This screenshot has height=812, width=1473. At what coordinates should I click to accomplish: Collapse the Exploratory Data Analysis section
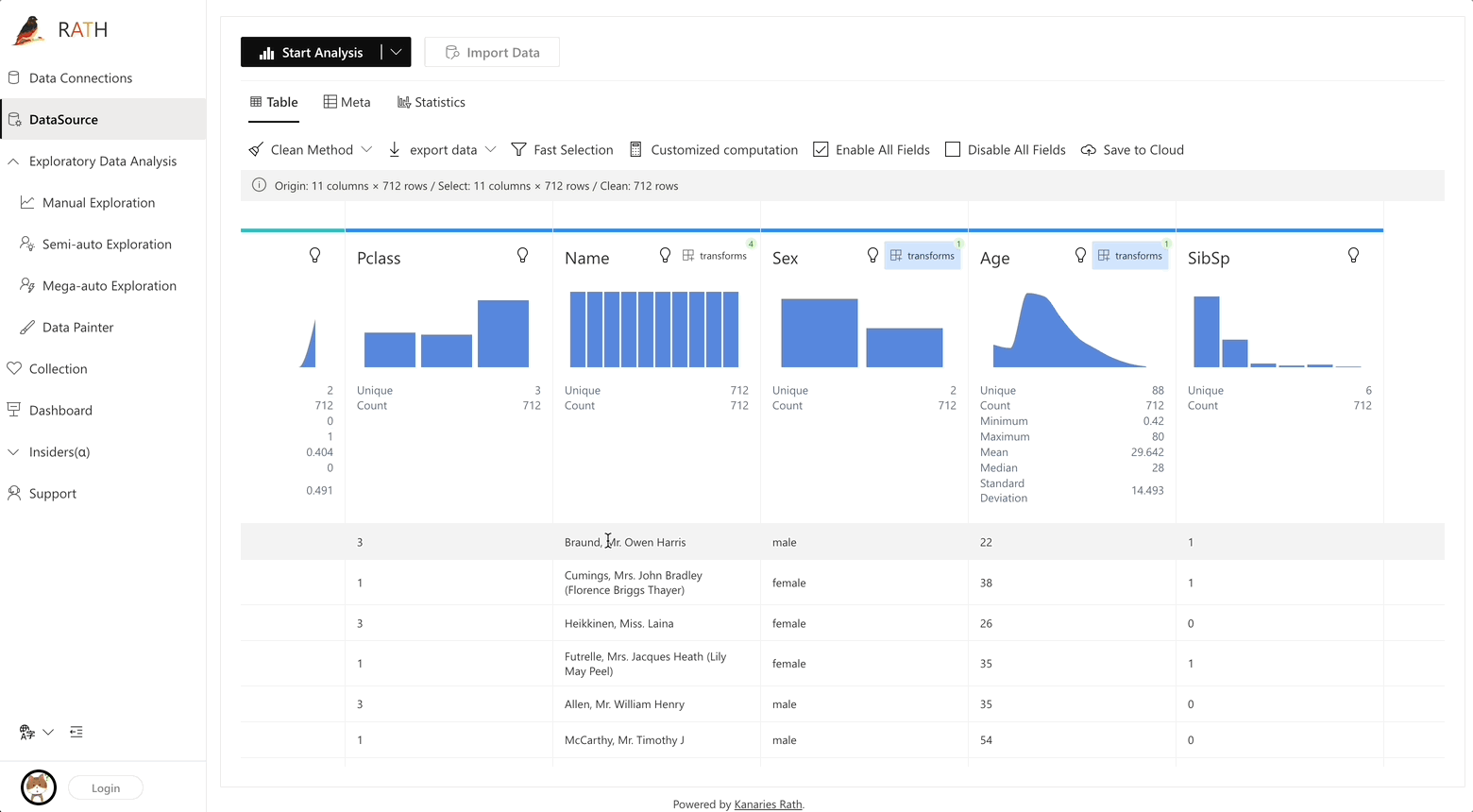click(13, 161)
